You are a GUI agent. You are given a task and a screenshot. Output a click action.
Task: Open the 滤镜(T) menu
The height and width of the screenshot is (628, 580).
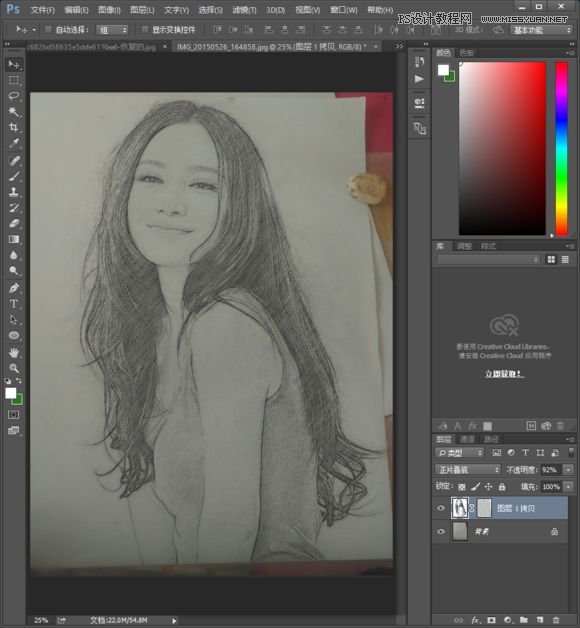point(244,10)
